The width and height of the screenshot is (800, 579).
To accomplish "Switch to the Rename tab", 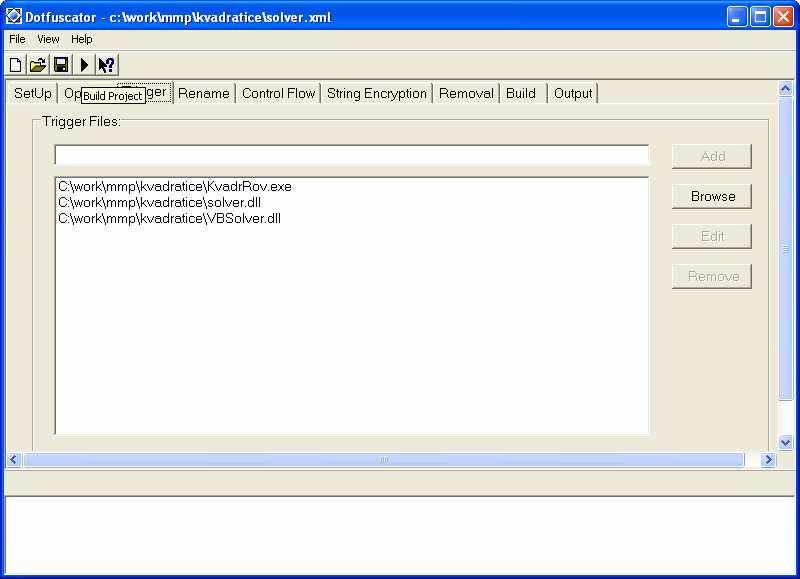I will click(204, 93).
